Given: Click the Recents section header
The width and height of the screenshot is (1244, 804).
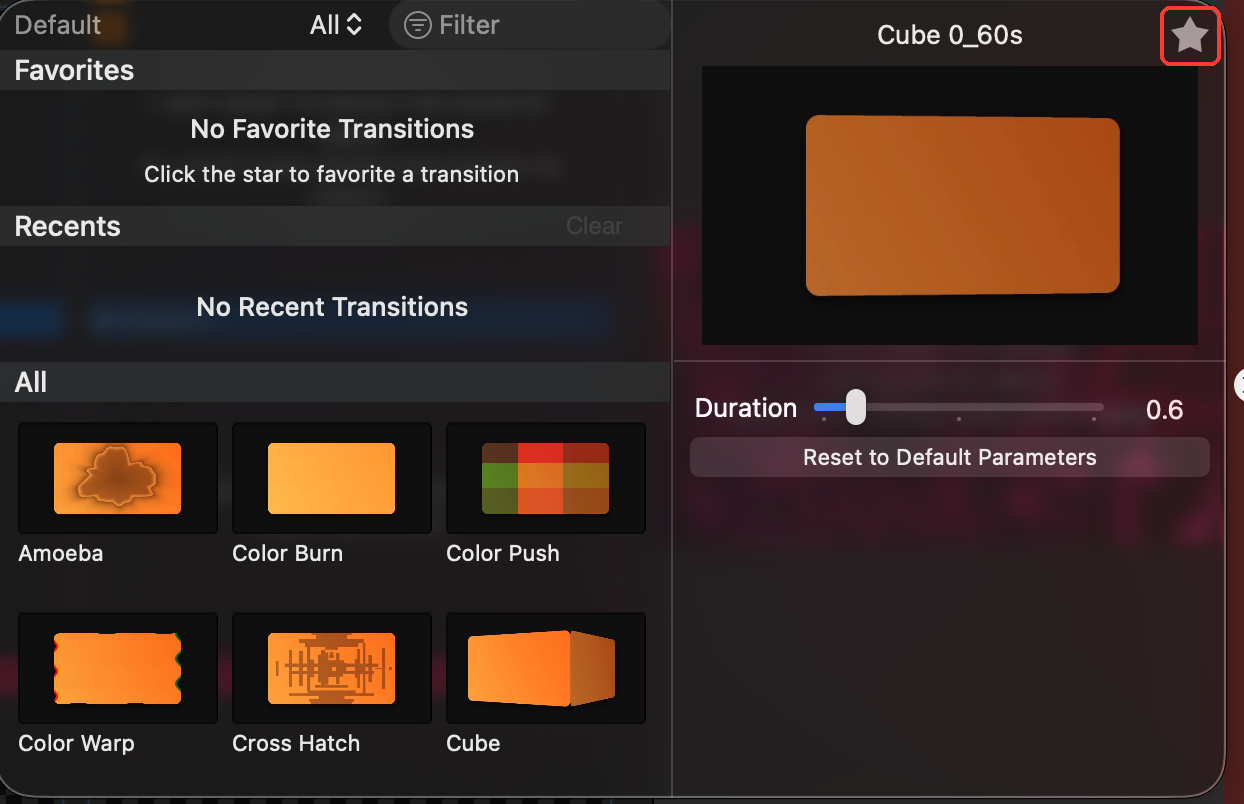Looking at the screenshot, I should pos(335,226).
